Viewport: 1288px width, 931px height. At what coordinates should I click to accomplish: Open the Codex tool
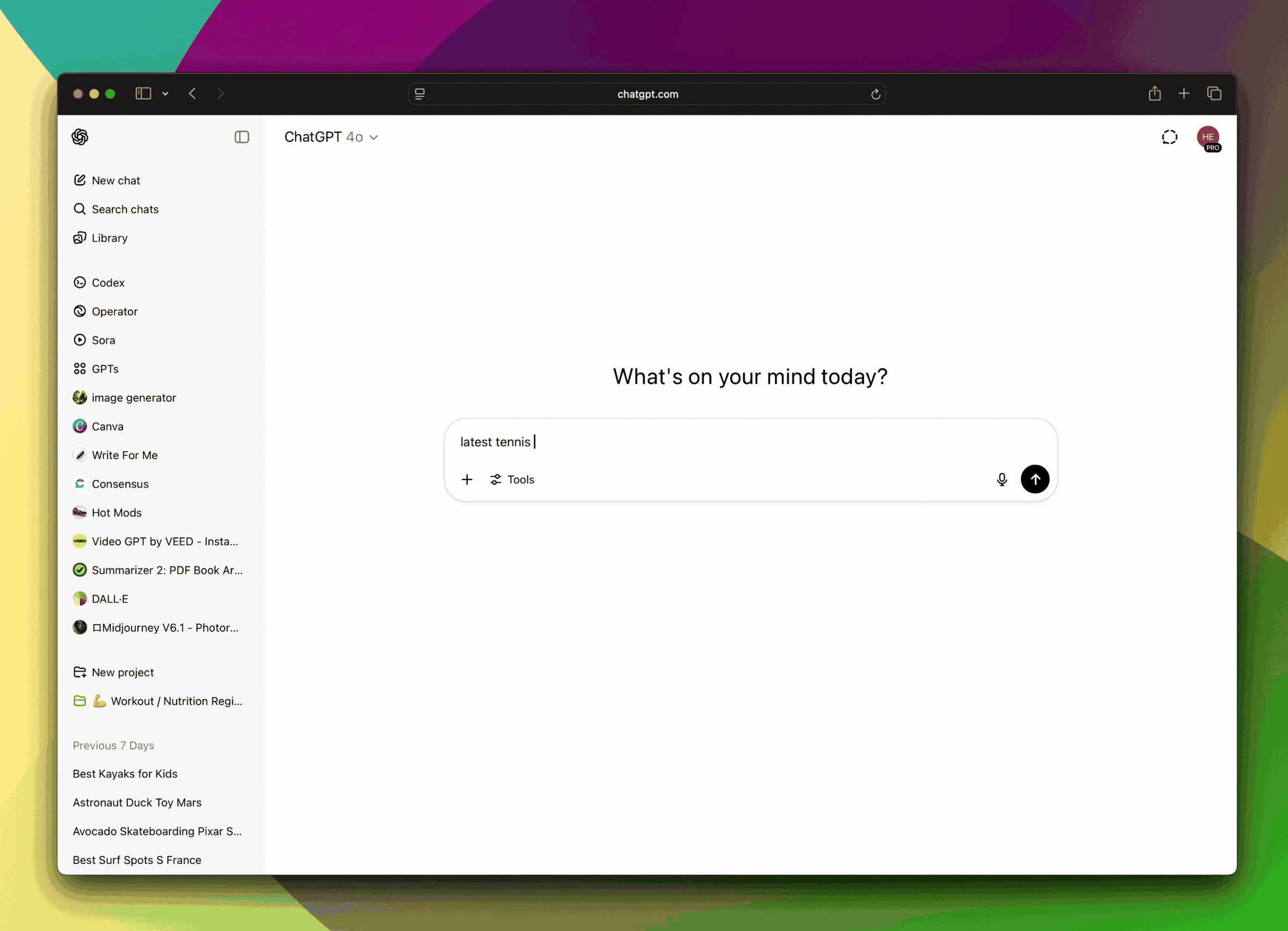tap(108, 282)
